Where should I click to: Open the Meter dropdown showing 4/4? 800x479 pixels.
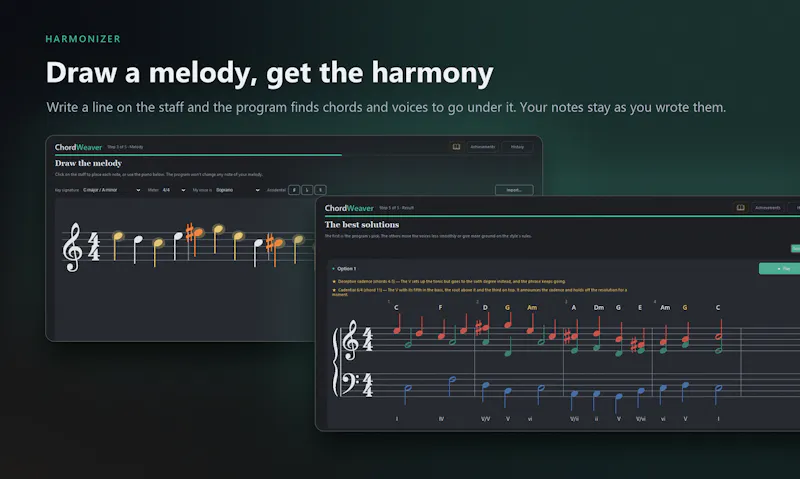(x=173, y=190)
